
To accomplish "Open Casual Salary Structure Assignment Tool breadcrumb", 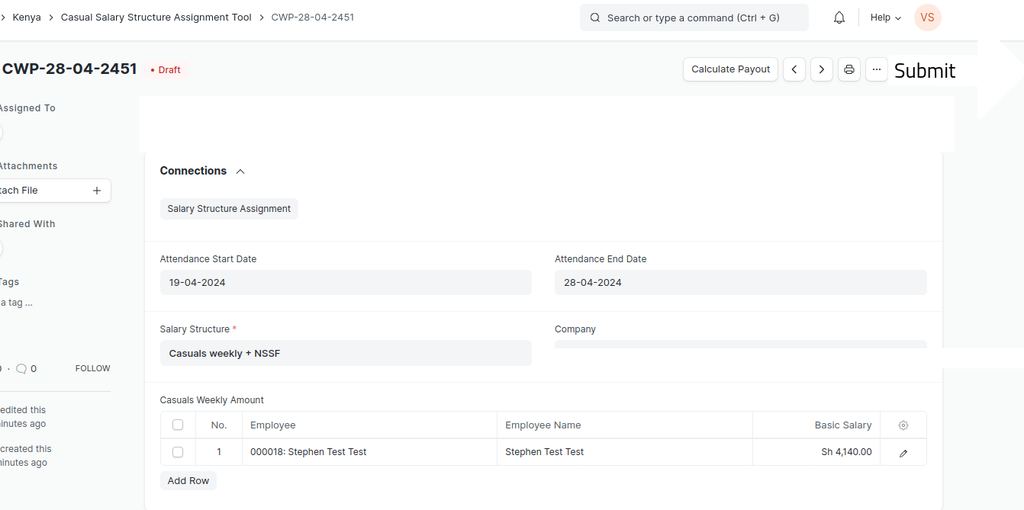I will [156, 18].
